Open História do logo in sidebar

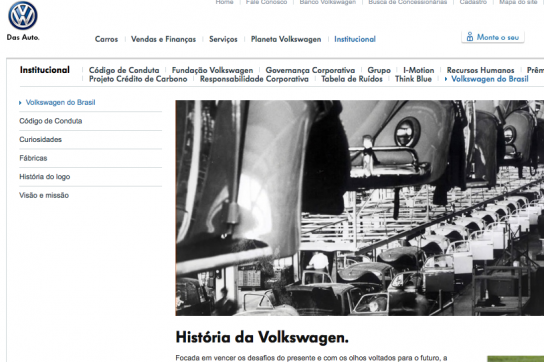pos(44,177)
